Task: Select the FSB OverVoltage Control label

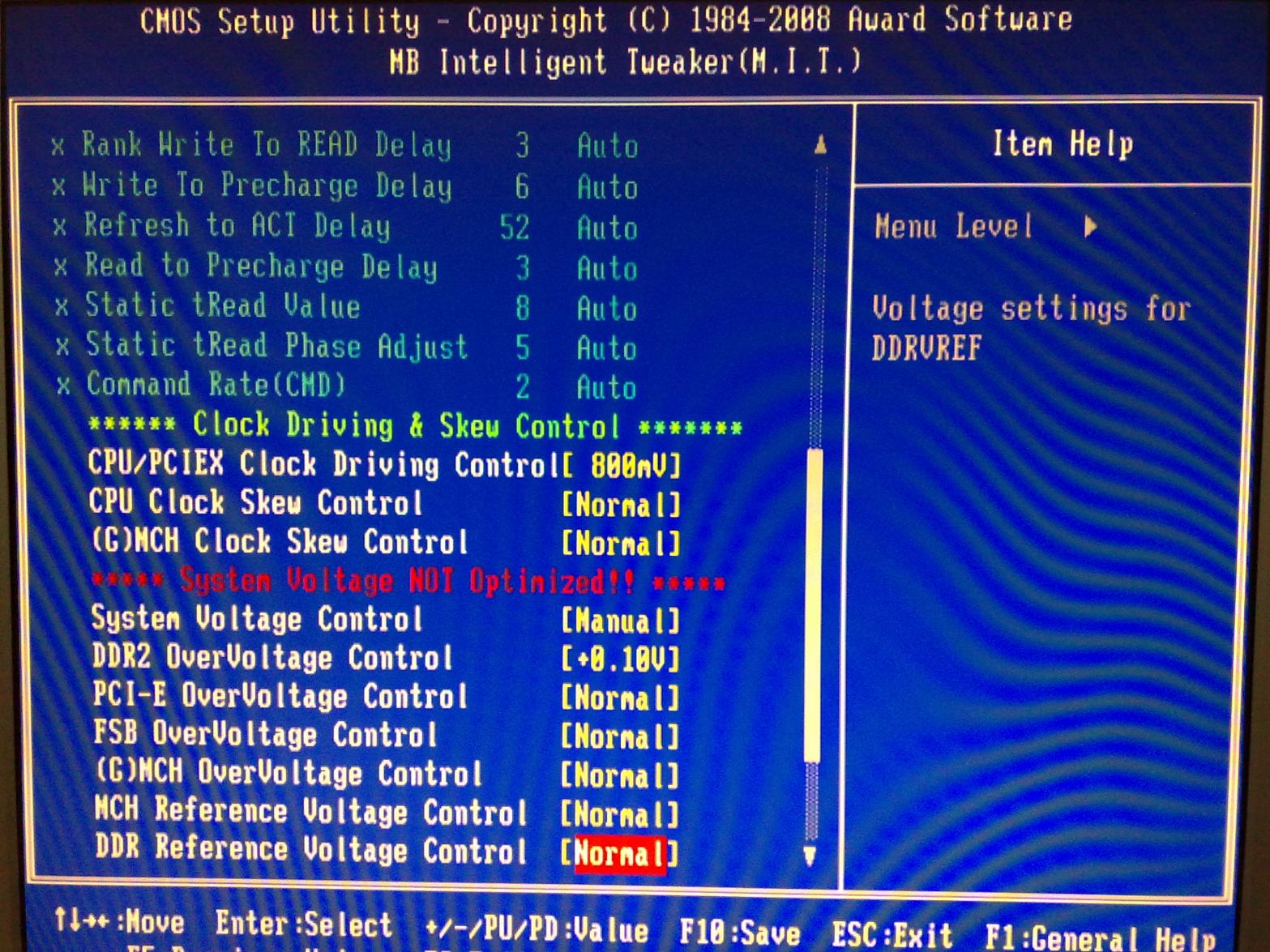Action: tap(265, 734)
